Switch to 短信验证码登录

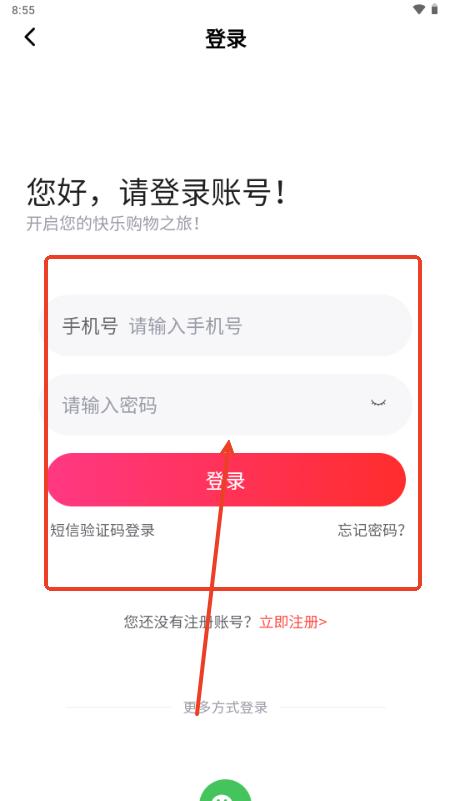102,530
